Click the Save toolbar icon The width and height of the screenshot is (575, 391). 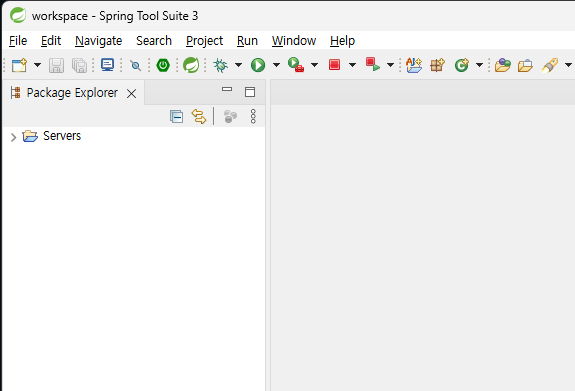click(56, 65)
